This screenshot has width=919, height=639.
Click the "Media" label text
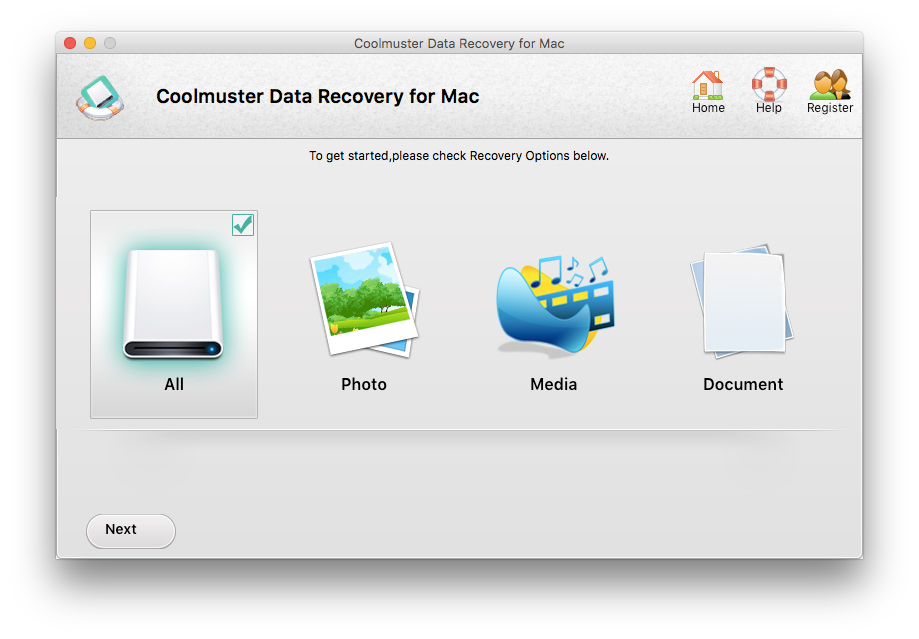pos(554,384)
